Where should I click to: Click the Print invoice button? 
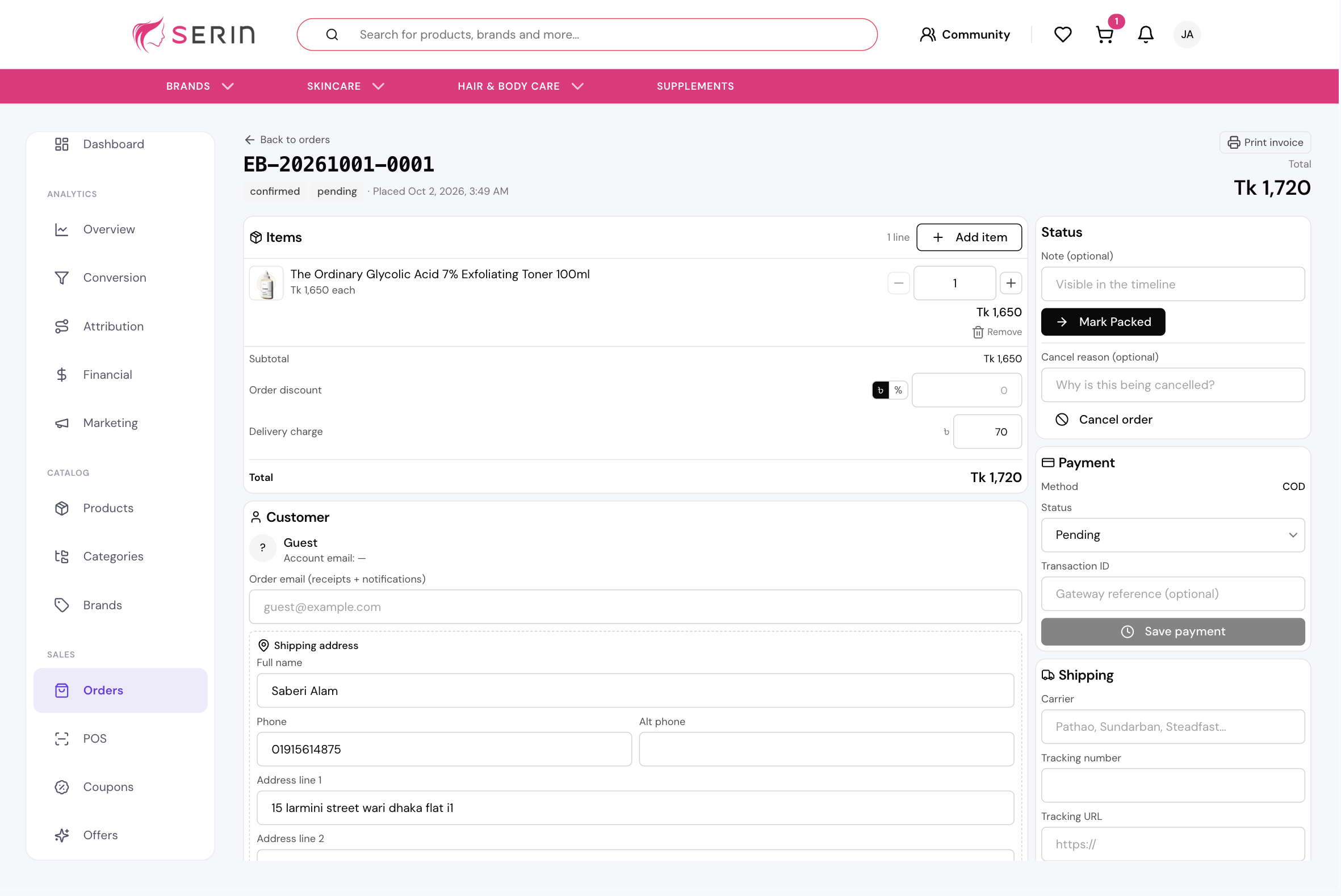[1265, 143]
